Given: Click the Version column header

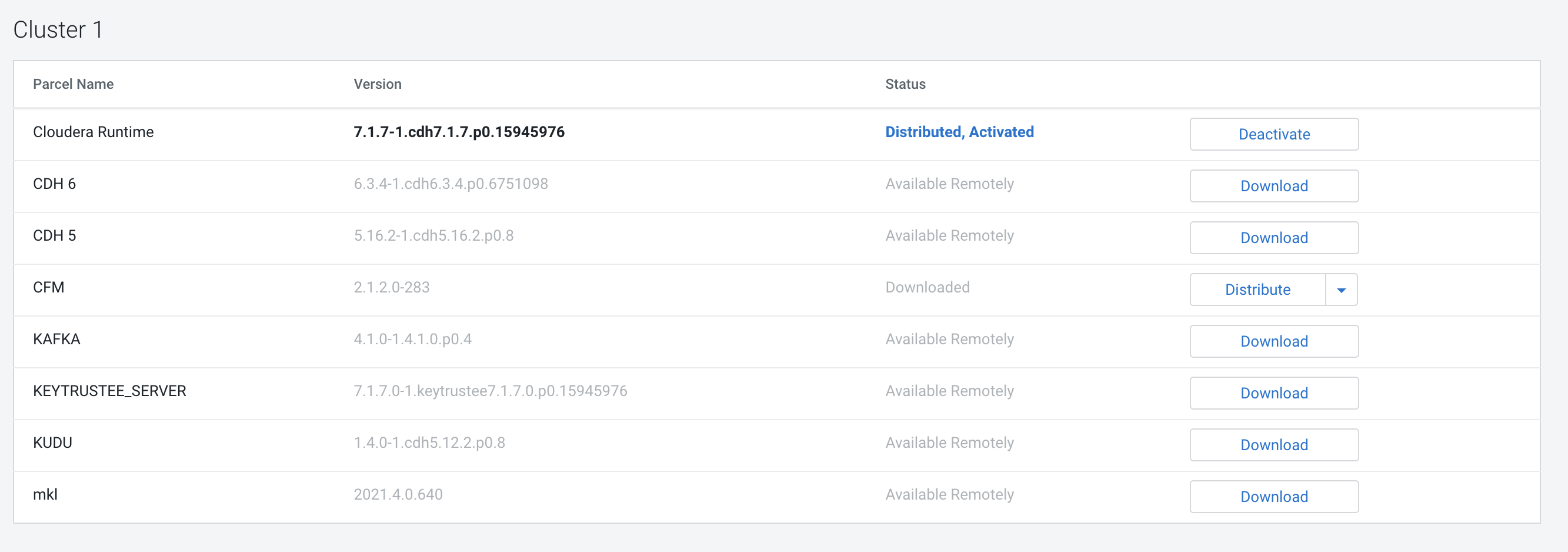Looking at the screenshot, I should [x=378, y=84].
